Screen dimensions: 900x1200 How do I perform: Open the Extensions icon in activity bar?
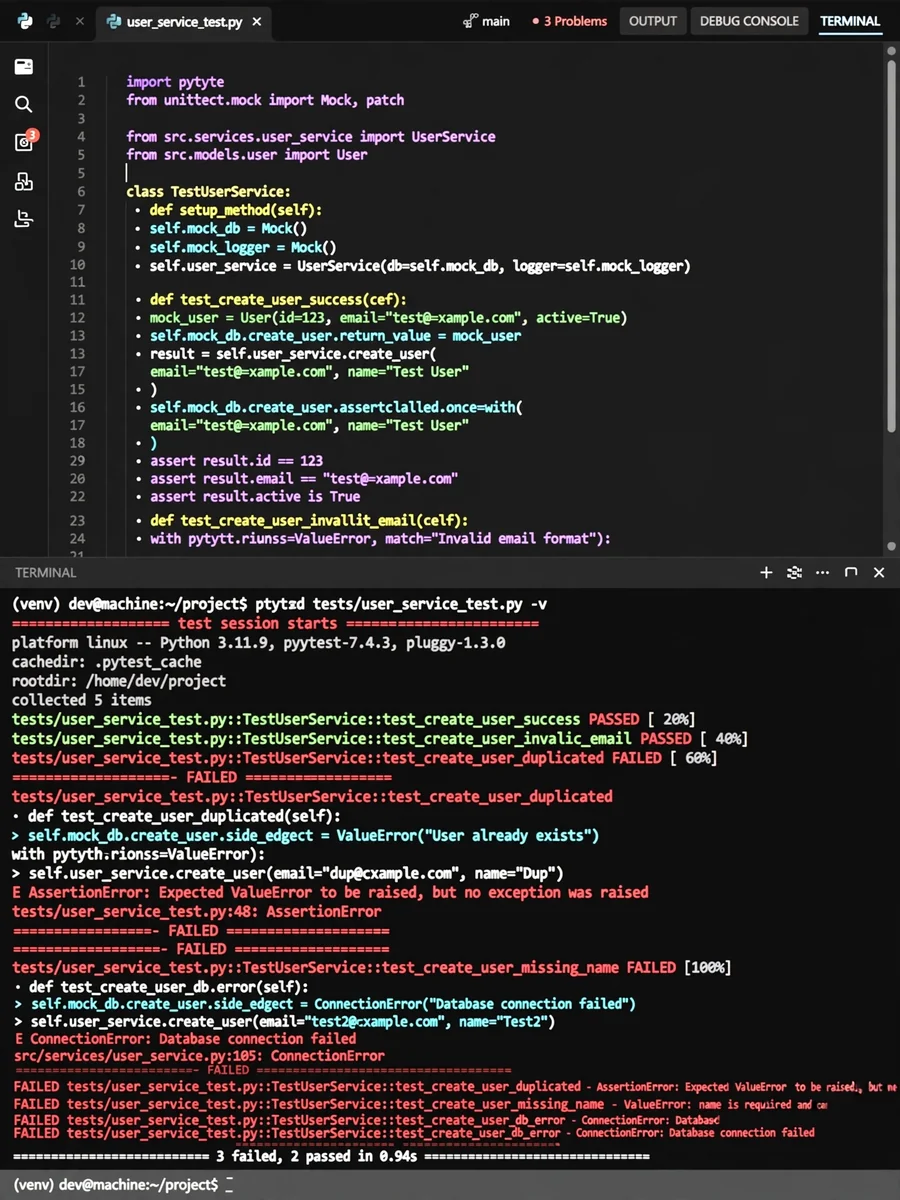pos(24,181)
